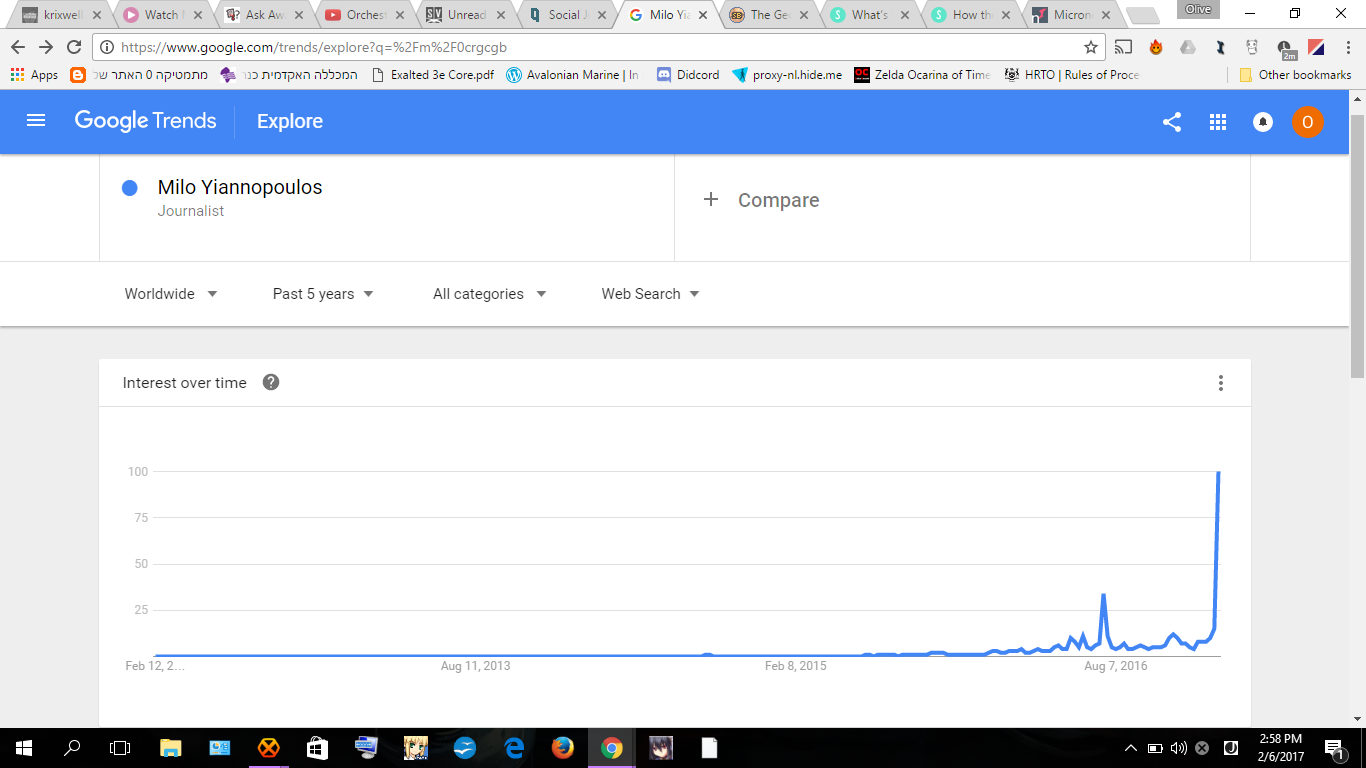Switch to the Orchest YouTube tab
This screenshot has width=1366, height=768.
[362, 15]
